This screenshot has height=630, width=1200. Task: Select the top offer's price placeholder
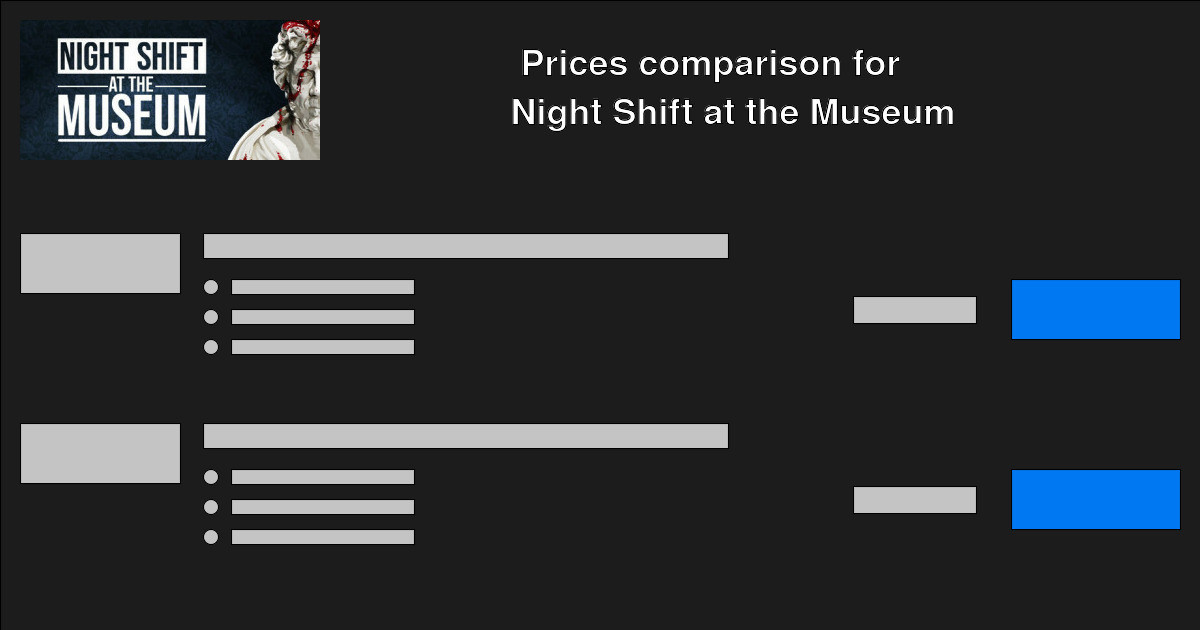pos(915,310)
